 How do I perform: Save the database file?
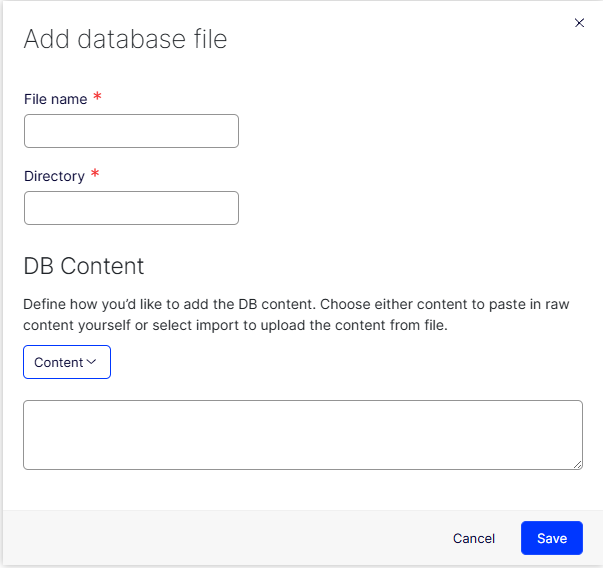[x=552, y=538]
